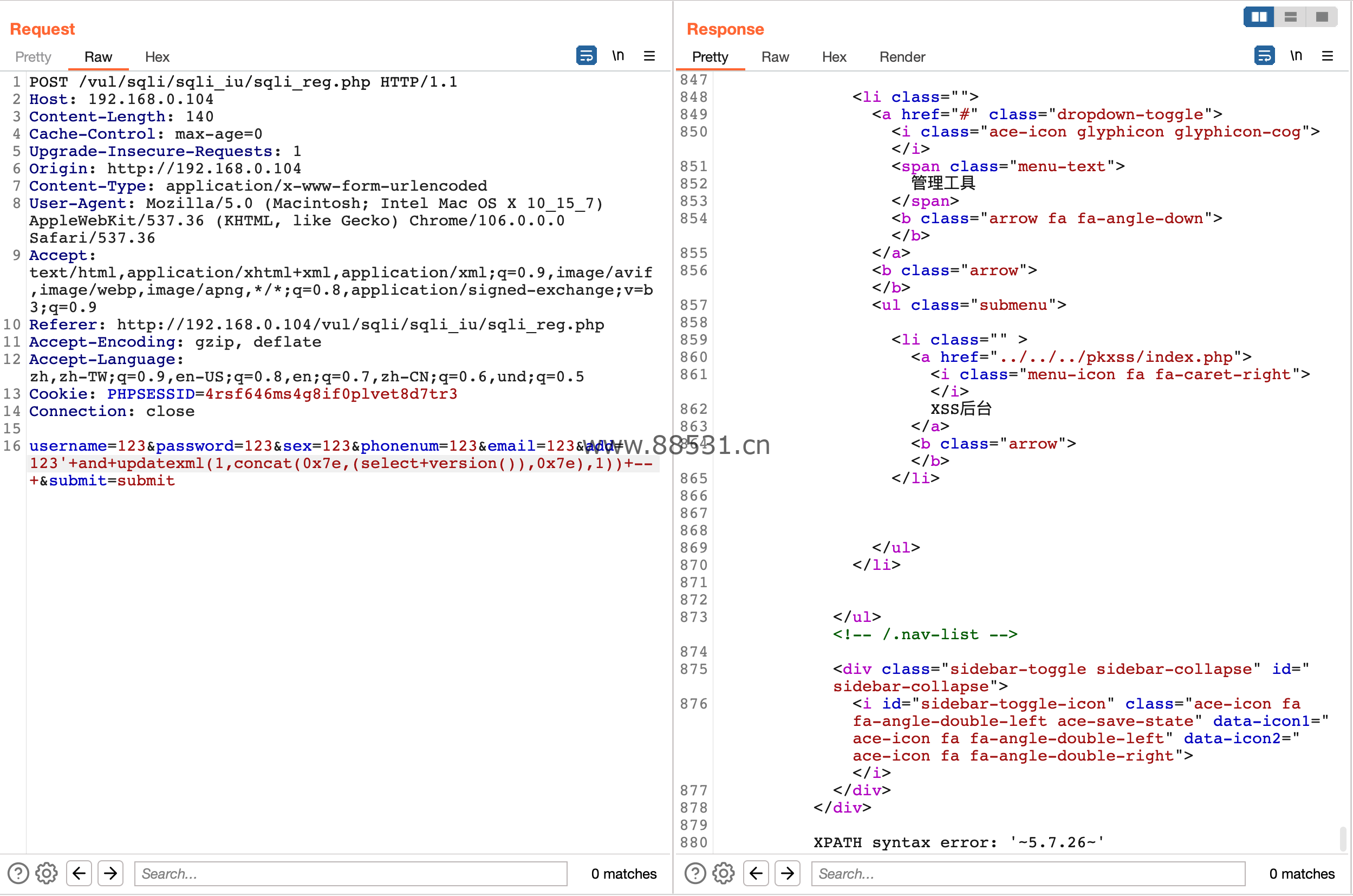This screenshot has height=896, width=1353.
Task: Click the 管理工具 text in response
Action: click(x=943, y=184)
